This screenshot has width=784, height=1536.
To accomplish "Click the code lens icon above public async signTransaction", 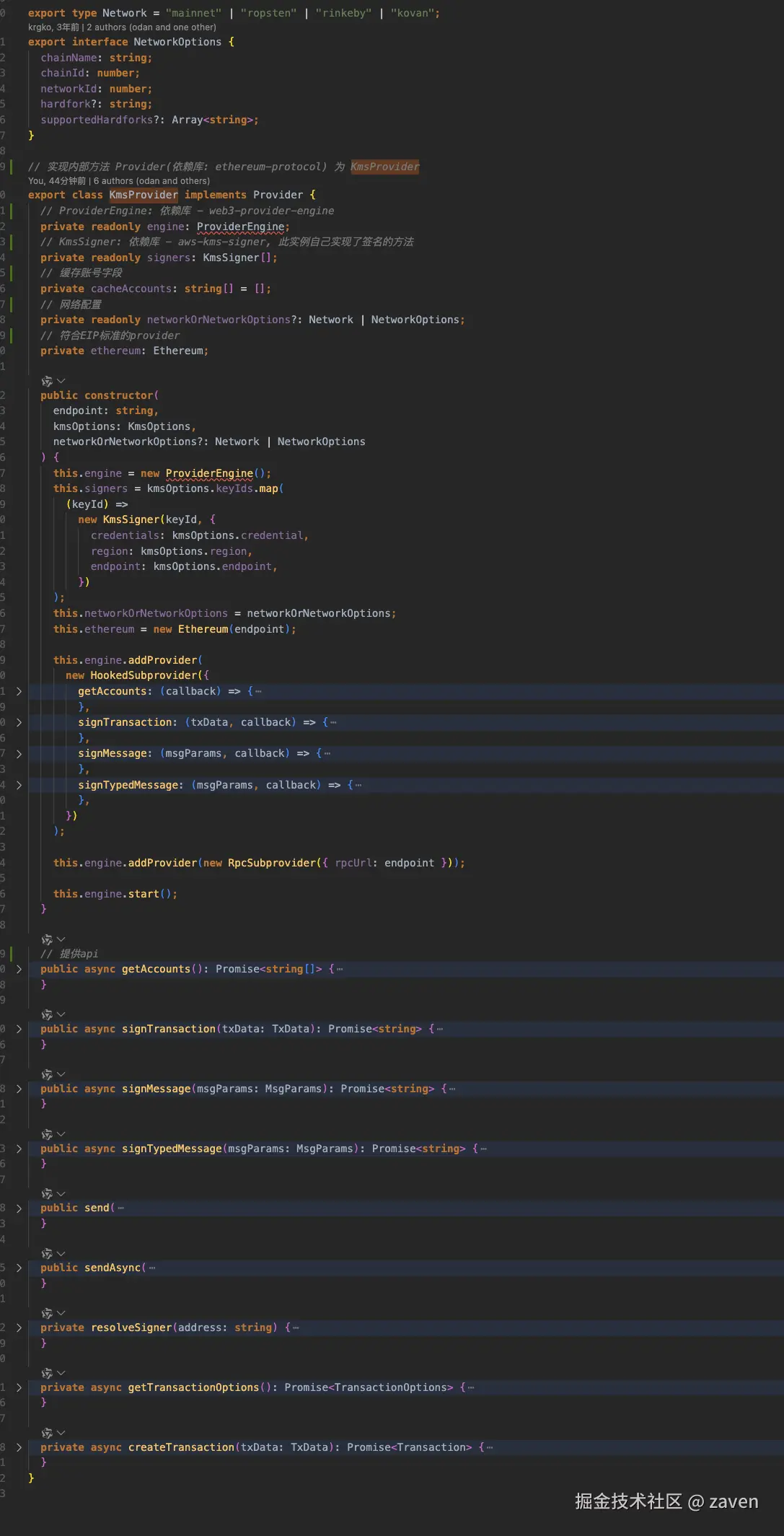I will pyautogui.click(x=47, y=1014).
